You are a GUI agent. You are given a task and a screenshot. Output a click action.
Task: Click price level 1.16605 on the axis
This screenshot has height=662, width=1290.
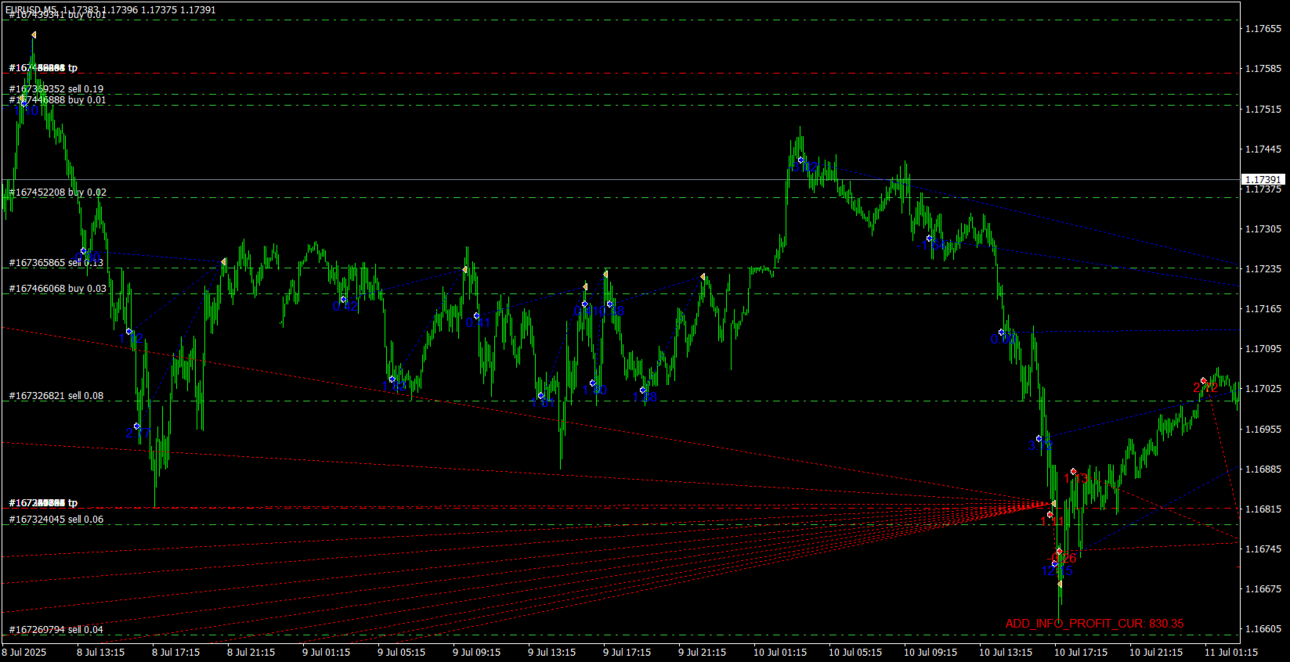click(1264, 629)
